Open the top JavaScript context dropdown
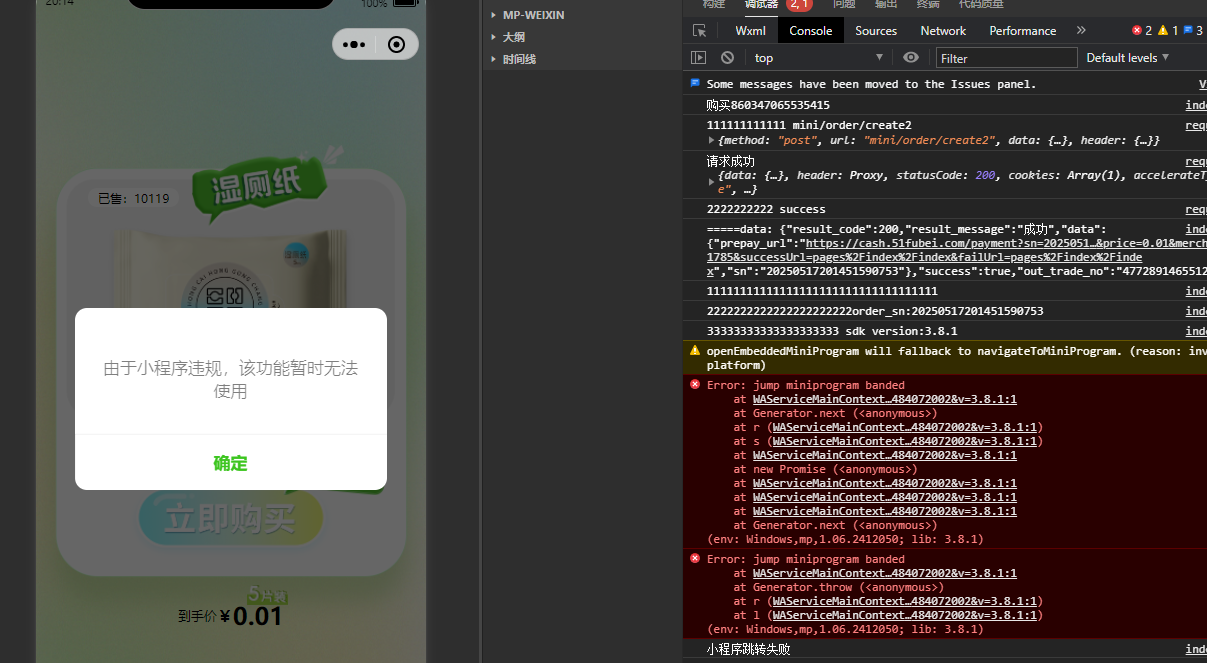Screen dimensions: 1207x663 coord(818,58)
